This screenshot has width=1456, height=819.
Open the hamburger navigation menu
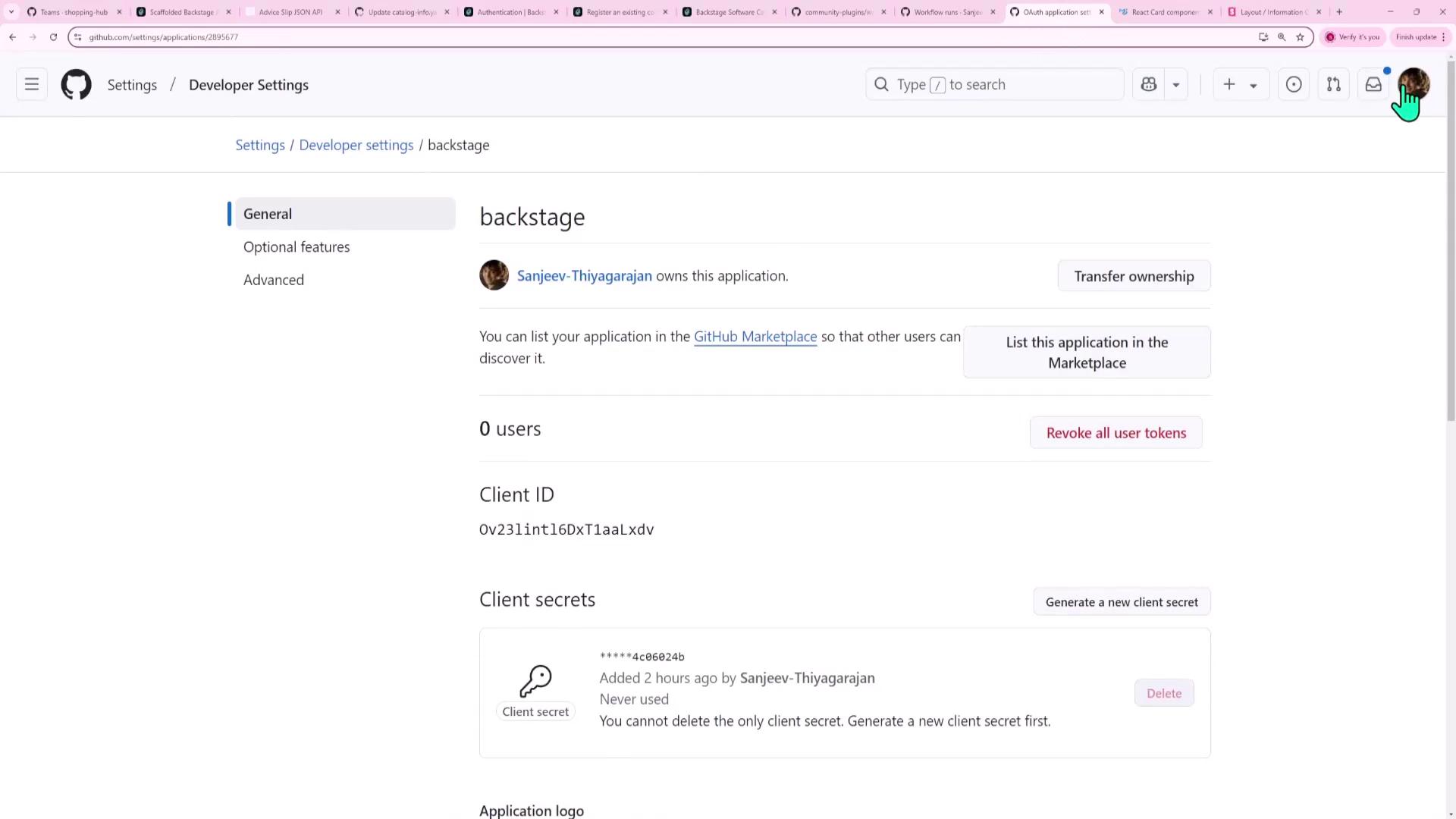(32, 85)
